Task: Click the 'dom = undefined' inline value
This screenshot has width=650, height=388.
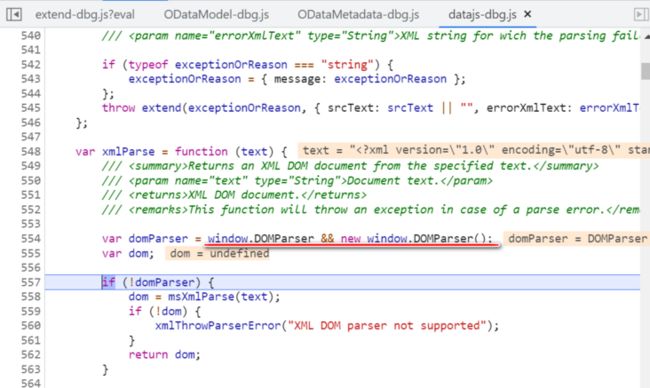Action: click(x=219, y=253)
